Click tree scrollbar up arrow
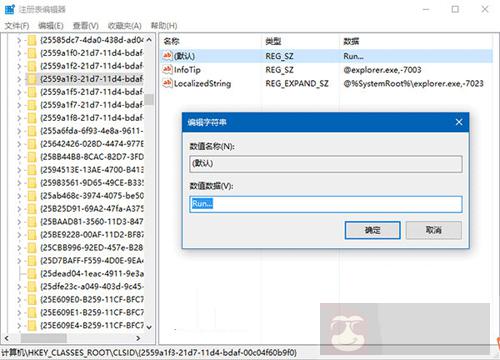This screenshot has height=360, width=500. (149, 39)
